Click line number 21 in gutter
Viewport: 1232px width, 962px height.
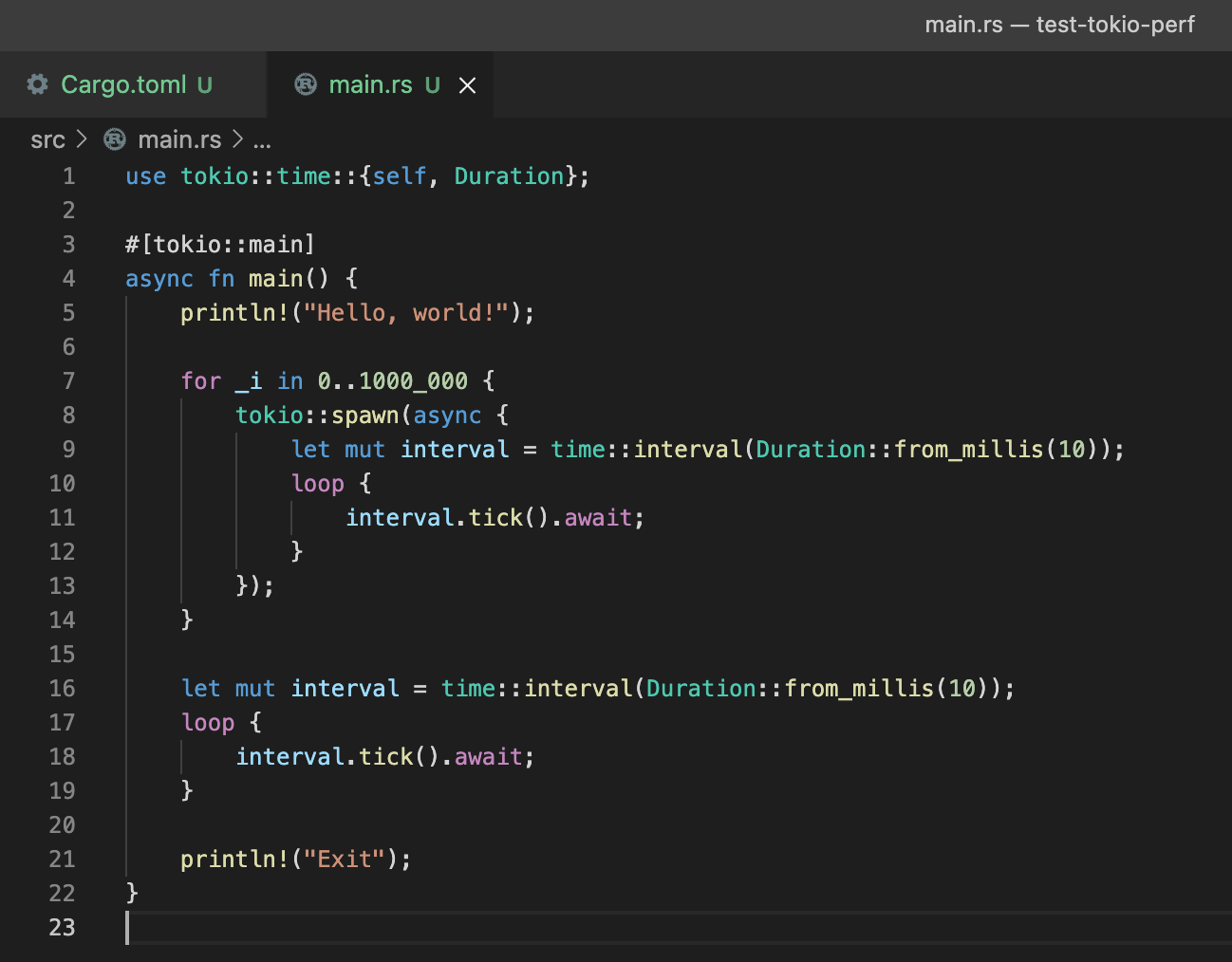[x=62, y=860]
